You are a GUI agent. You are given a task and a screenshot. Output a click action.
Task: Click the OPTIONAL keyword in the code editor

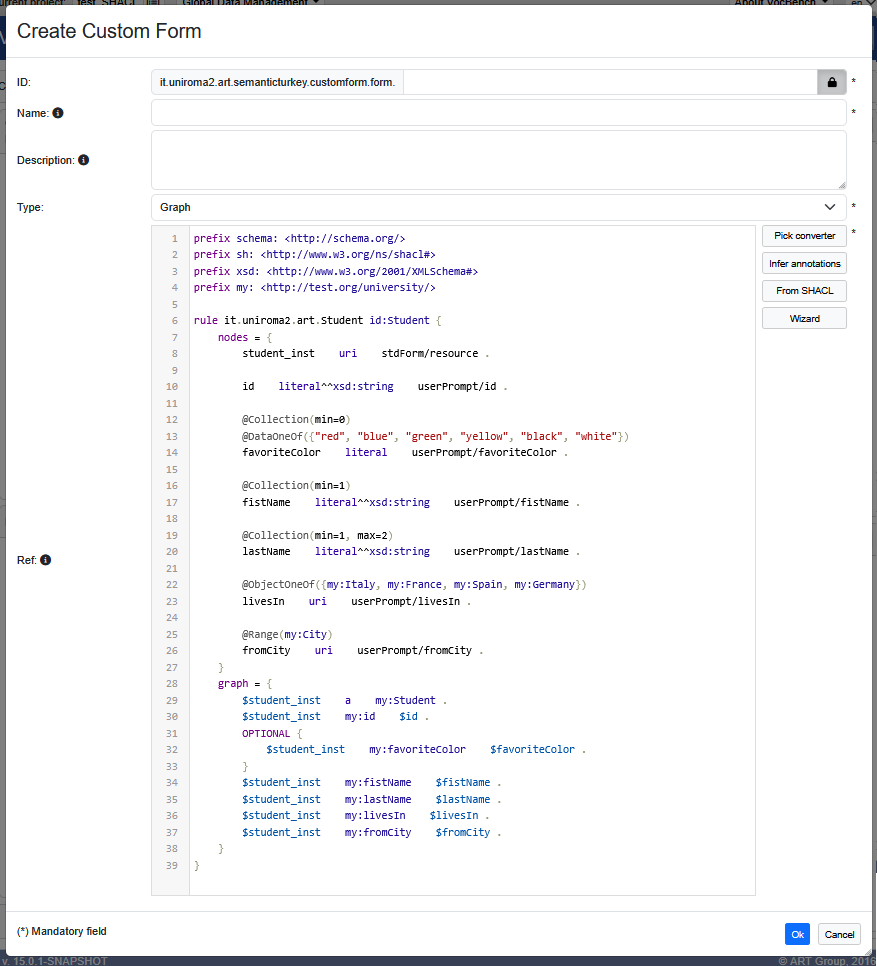point(265,733)
